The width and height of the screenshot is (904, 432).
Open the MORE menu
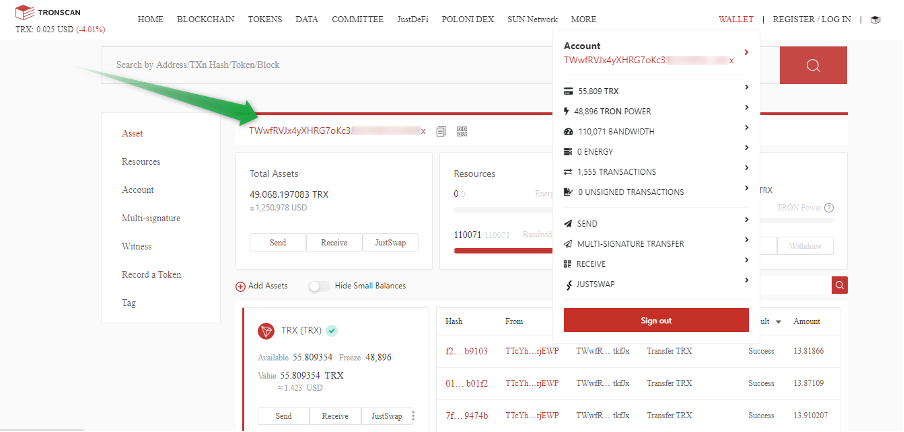click(x=583, y=19)
